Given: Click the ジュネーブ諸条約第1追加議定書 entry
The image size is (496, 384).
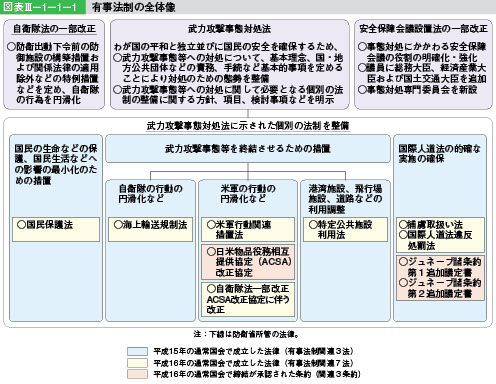Looking at the screenshot, I should tap(440, 267).
